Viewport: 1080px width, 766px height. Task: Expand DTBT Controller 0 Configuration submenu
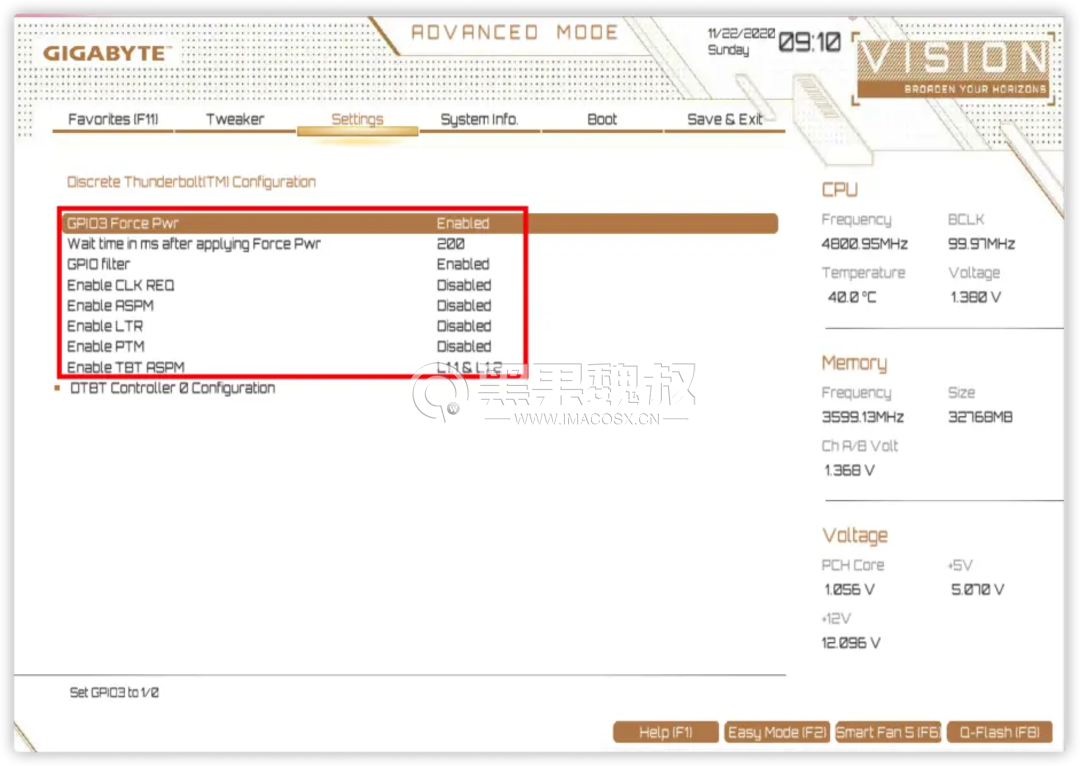pos(172,388)
